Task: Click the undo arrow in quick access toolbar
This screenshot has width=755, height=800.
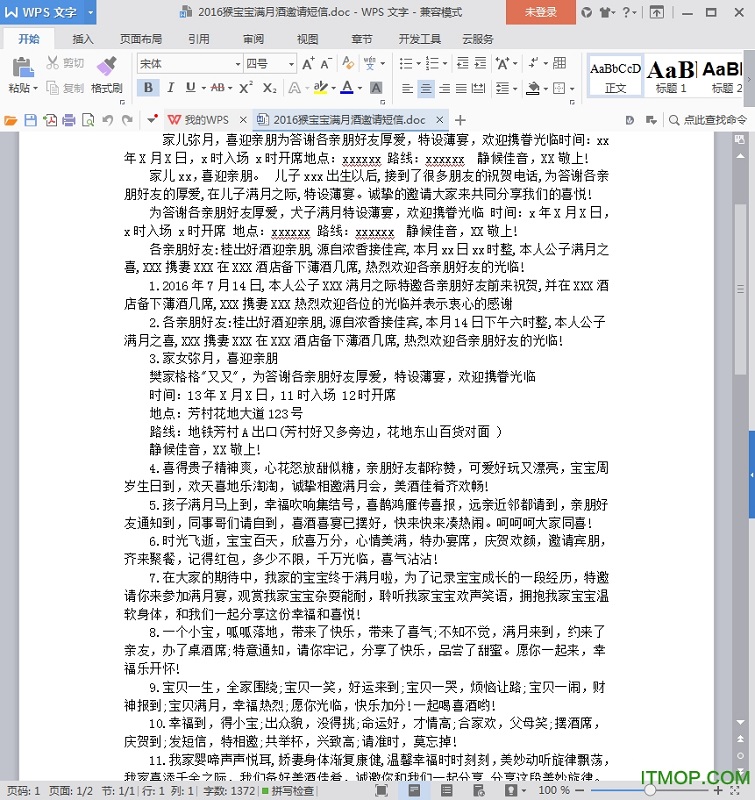Action: click(x=107, y=120)
